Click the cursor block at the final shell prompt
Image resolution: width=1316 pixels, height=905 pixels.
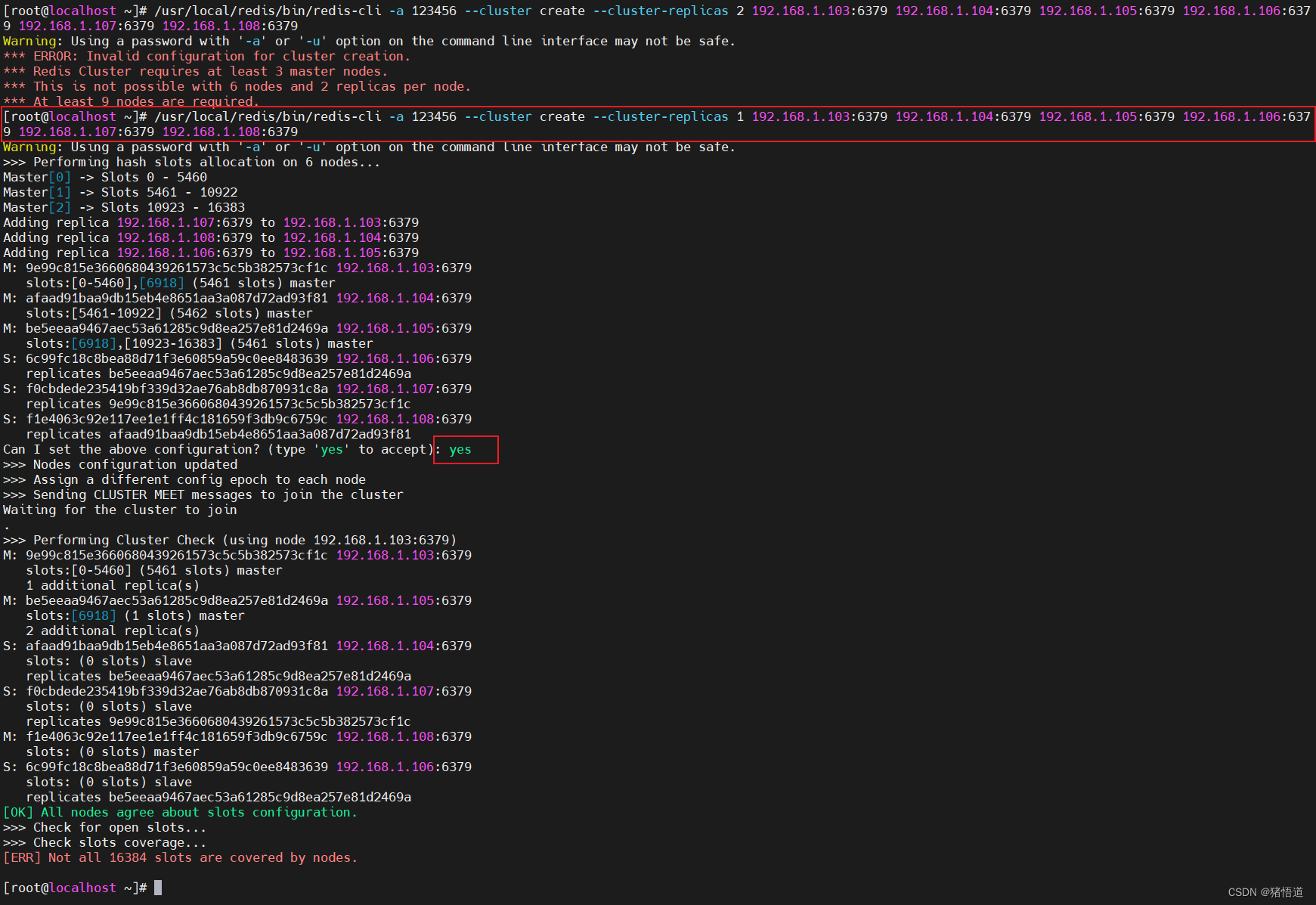(x=158, y=888)
